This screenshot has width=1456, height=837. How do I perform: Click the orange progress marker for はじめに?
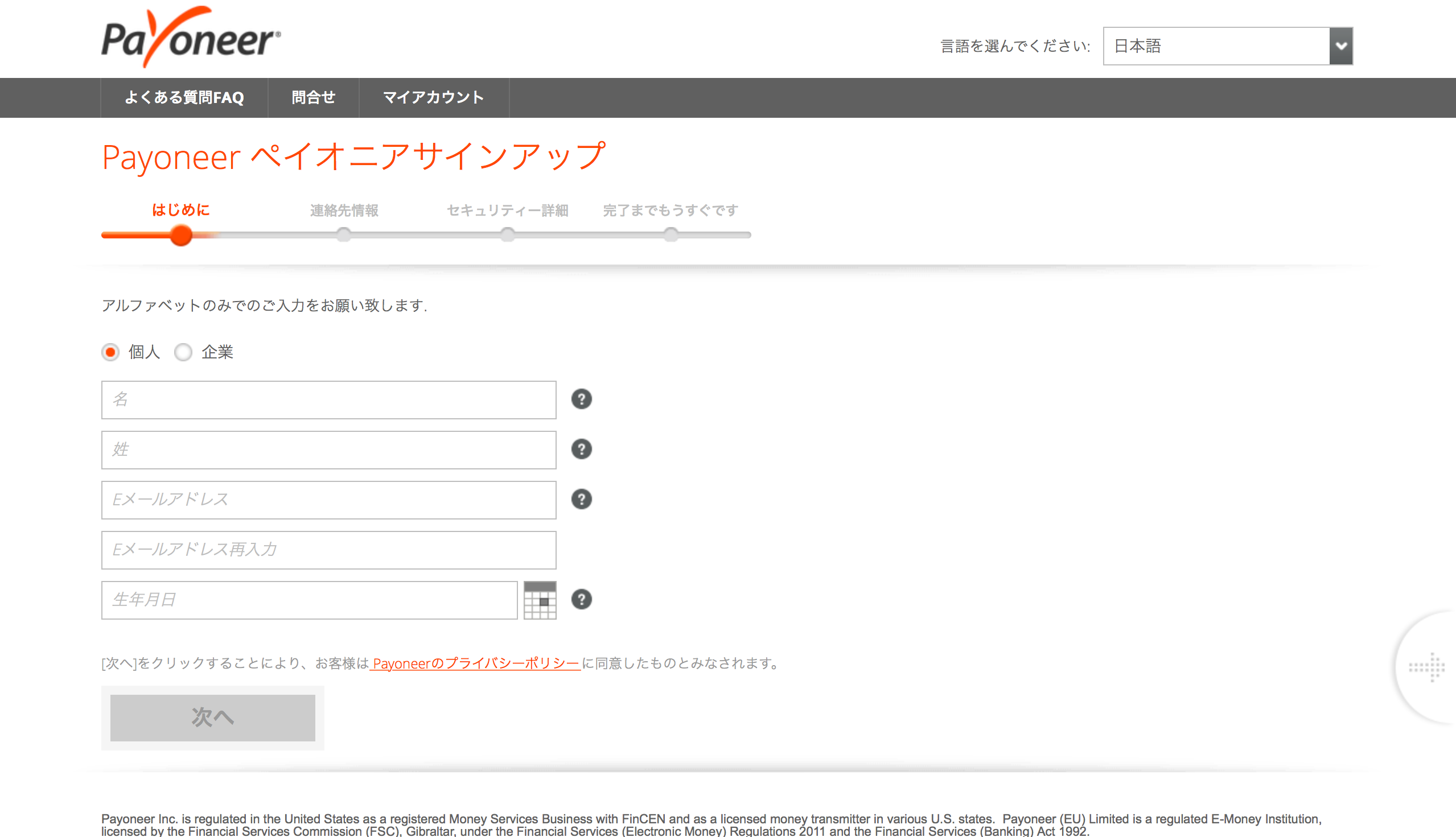(181, 235)
